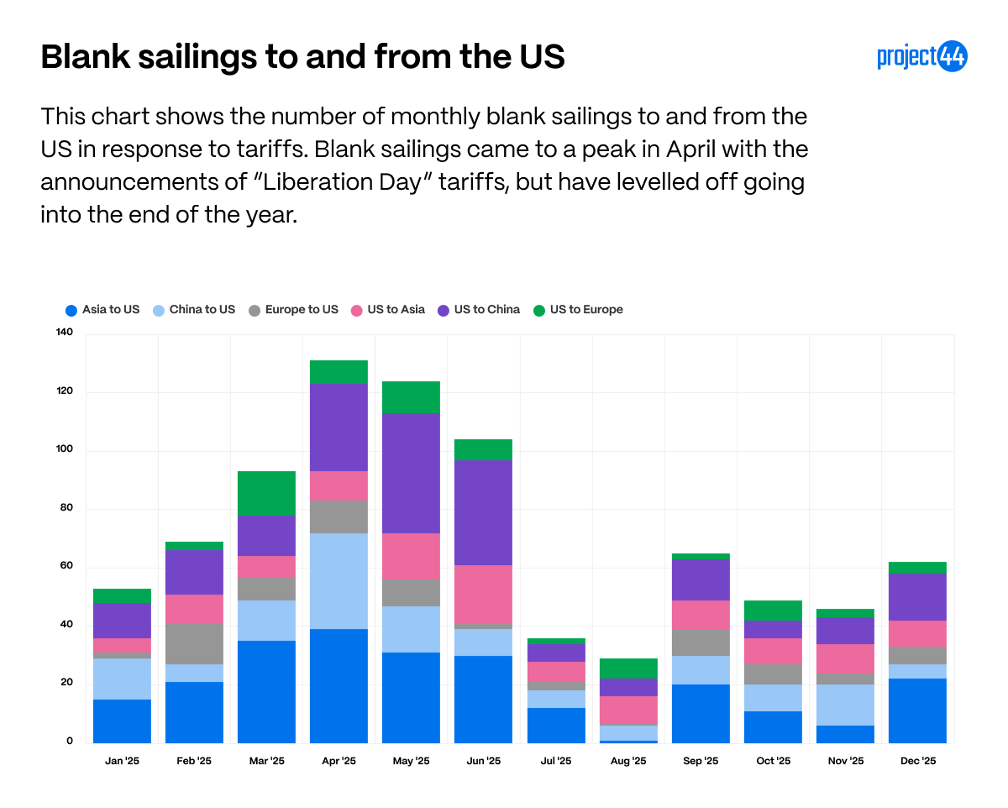Image resolution: width=1008 pixels, height=808 pixels.
Task: Click the chart title Blank sailings heading
Action: 303,58
